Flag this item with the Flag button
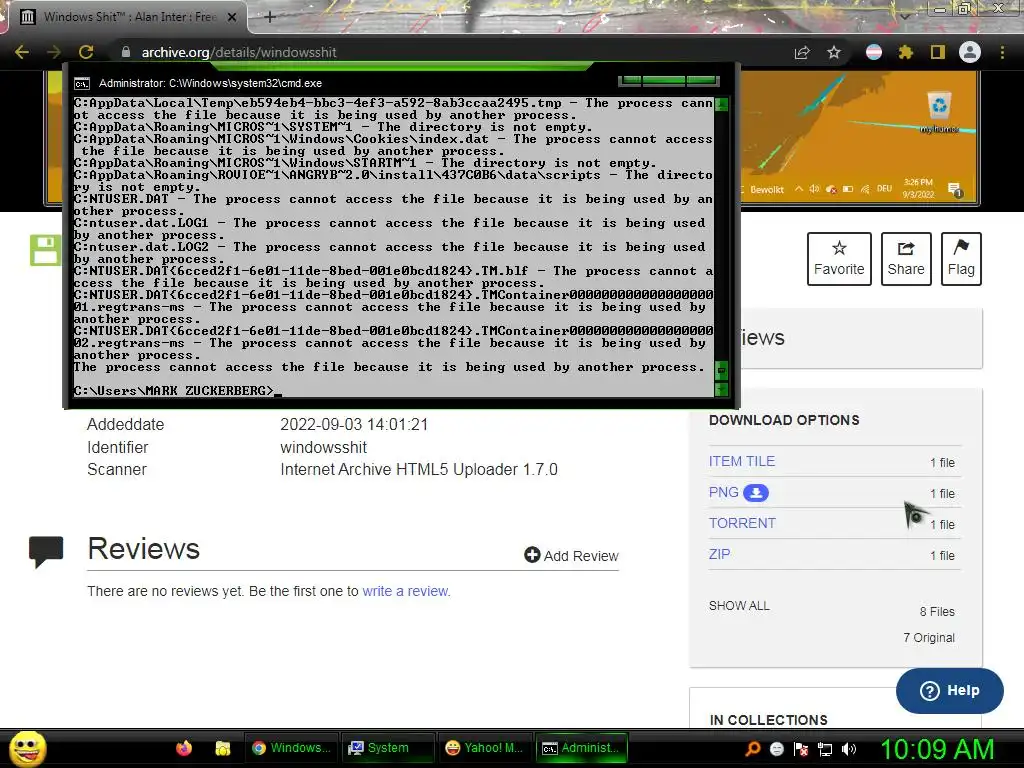Screen dimensions: 1024x768 961,259
